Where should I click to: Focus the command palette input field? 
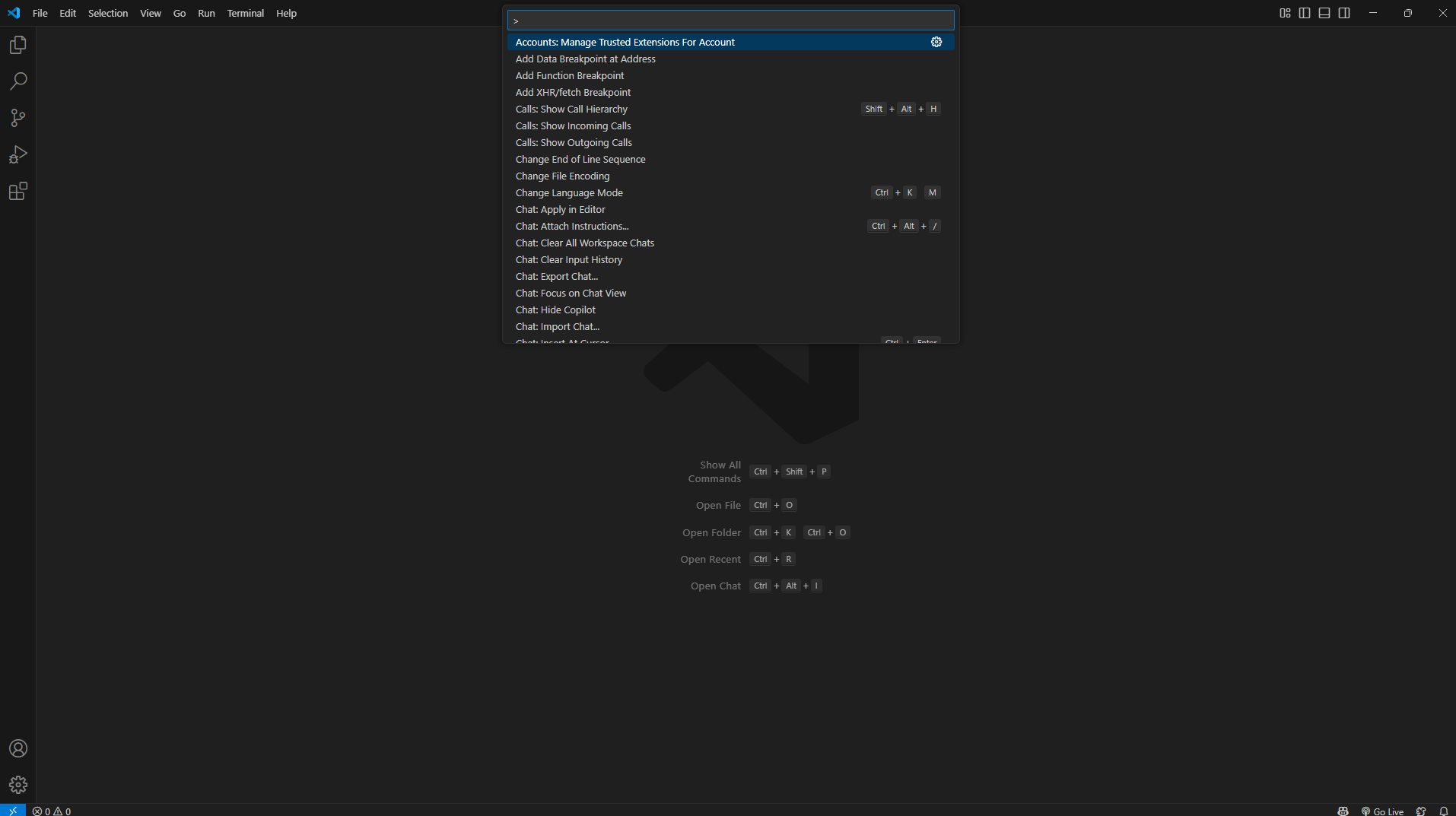730,20
